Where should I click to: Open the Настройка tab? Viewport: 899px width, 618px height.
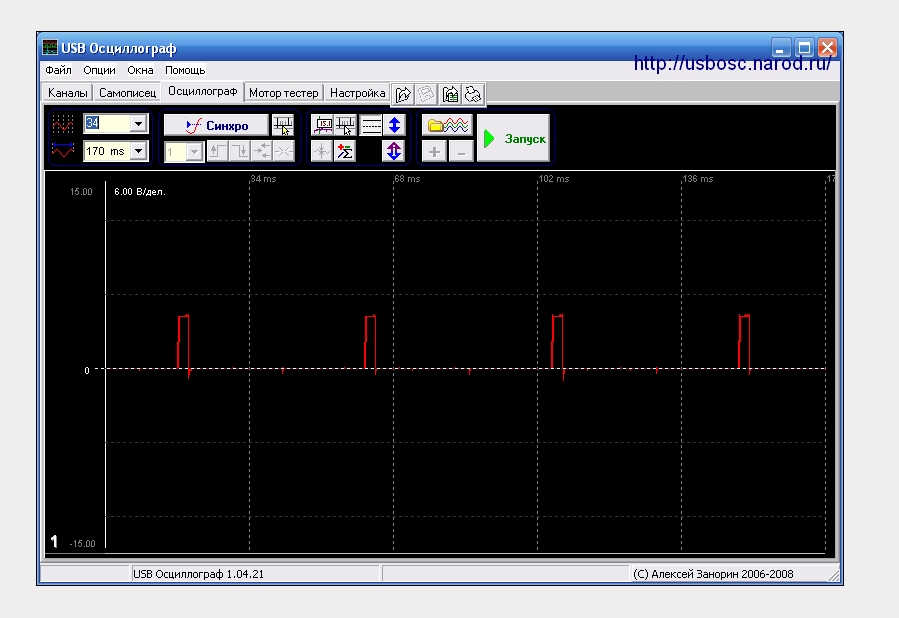(357, 93)
